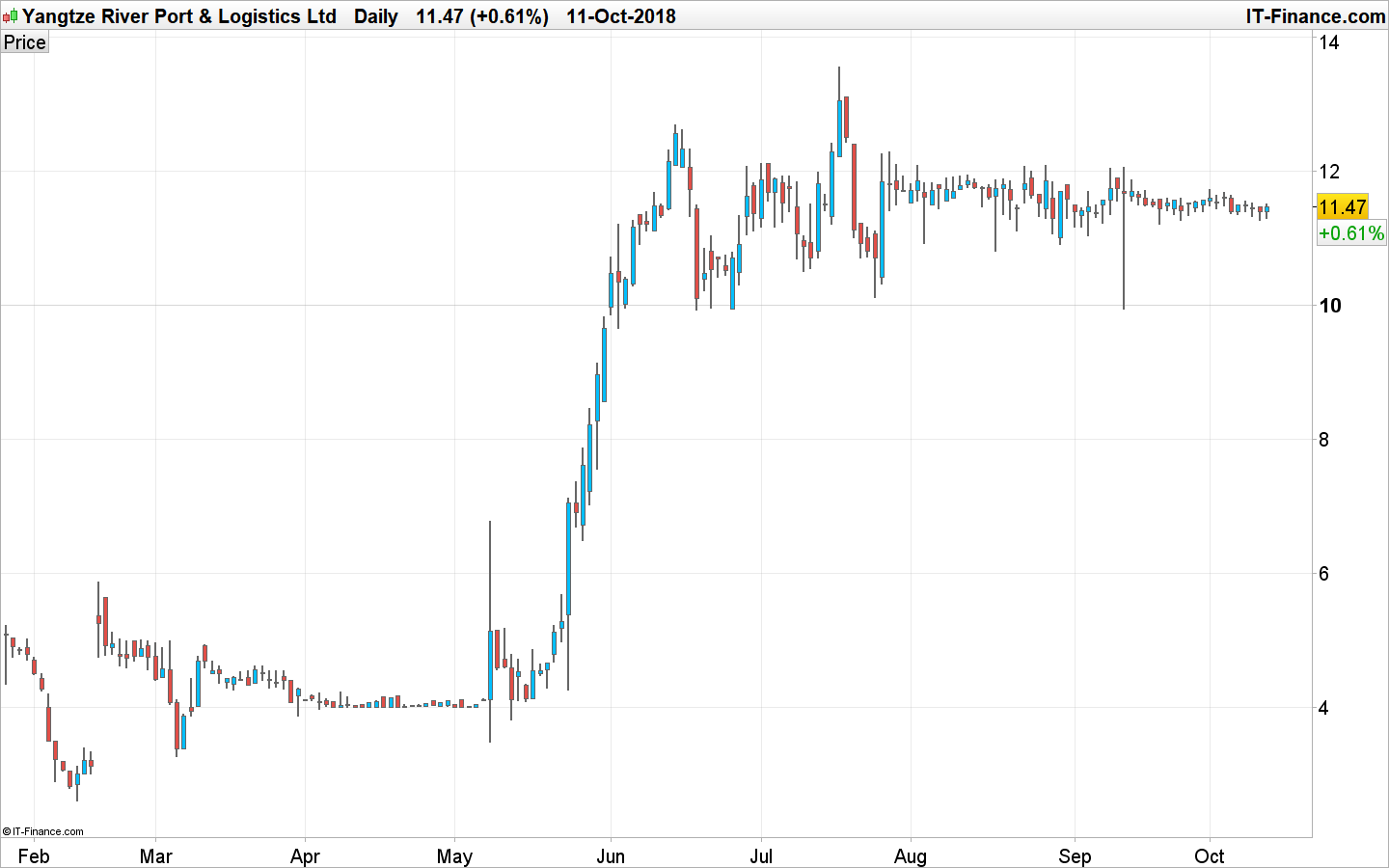1389x868 pixels.
Task: Click the © IT-Finance.com watermark
Action: pos(43,830)
